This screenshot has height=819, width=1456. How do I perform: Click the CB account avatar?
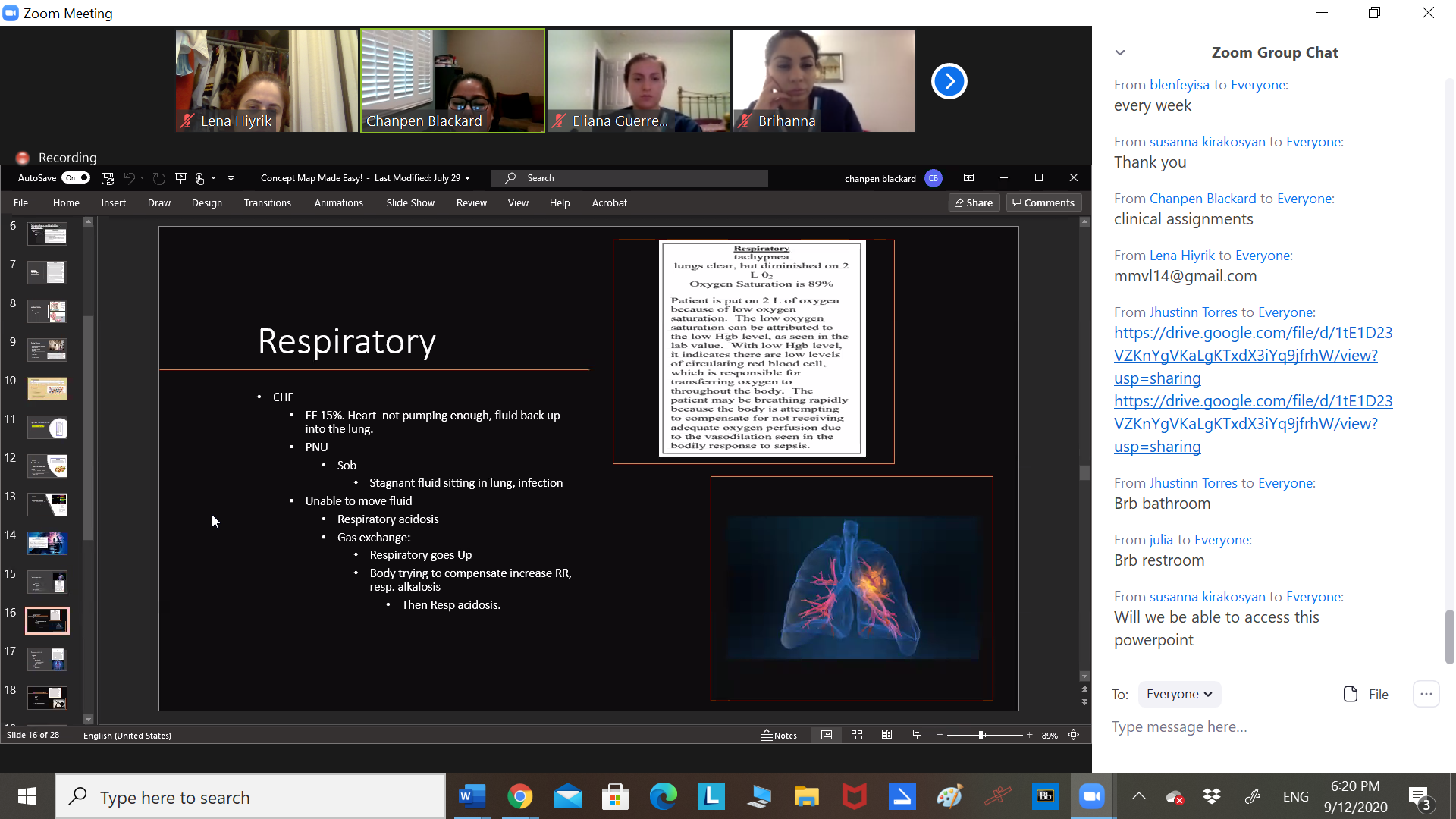coord(934,178)
